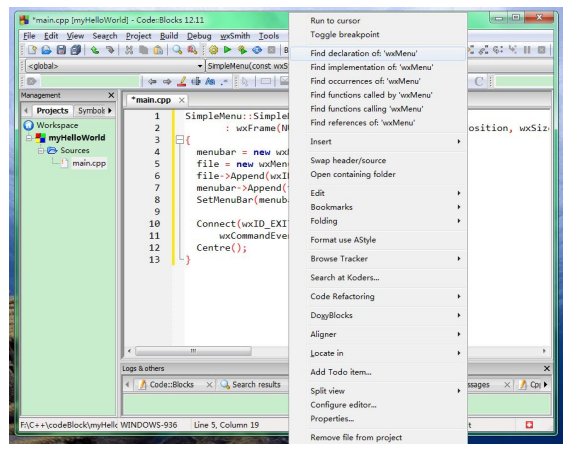Click the Open file folder icon
This screenshot has width=568, height=449.
click(47, 50)
